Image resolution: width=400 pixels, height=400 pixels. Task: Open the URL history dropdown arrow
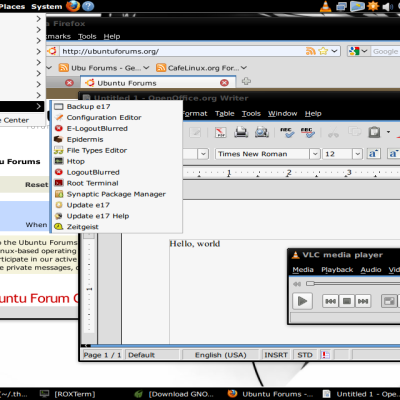tap(334, 51)
